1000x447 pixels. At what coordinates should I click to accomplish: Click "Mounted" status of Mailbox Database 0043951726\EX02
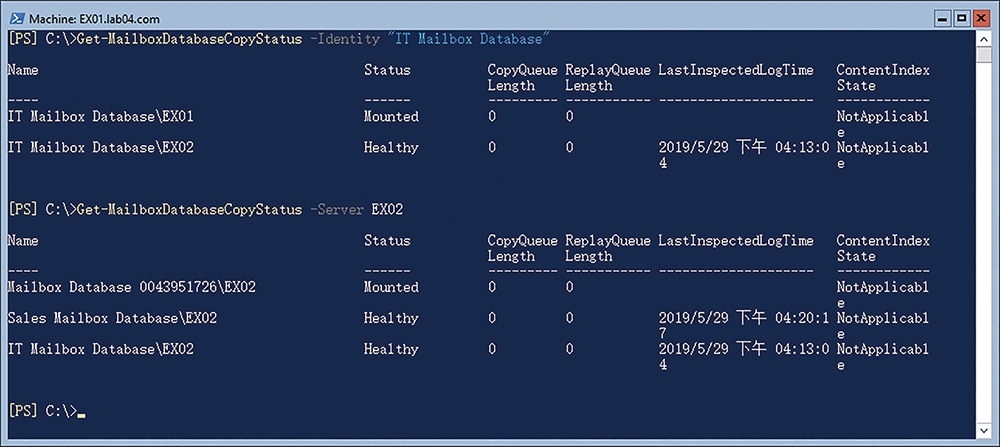[391, 288]
